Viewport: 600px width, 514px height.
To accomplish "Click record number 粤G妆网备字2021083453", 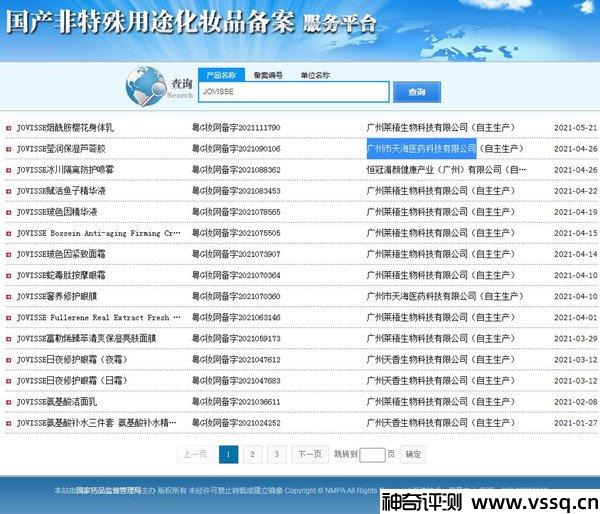I will tap(236, 191).
